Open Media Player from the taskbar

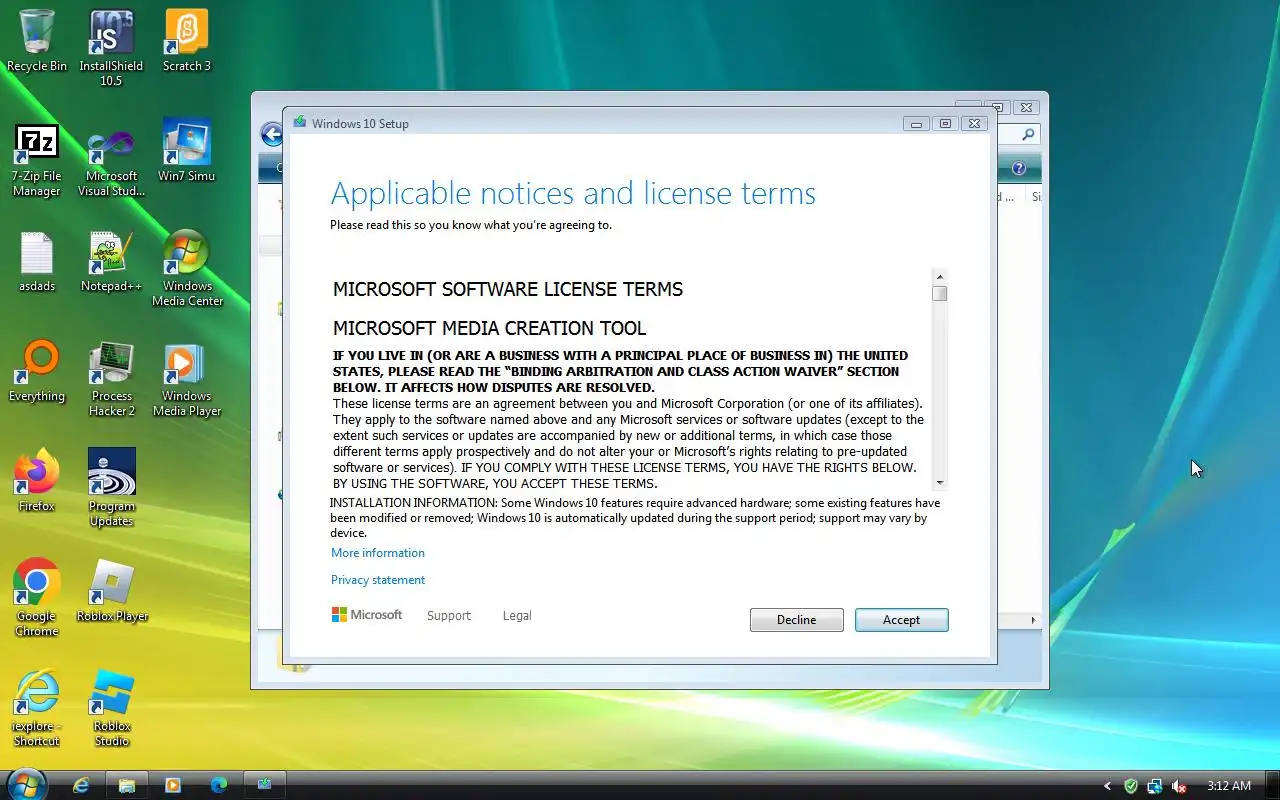(x=172, y=785)
